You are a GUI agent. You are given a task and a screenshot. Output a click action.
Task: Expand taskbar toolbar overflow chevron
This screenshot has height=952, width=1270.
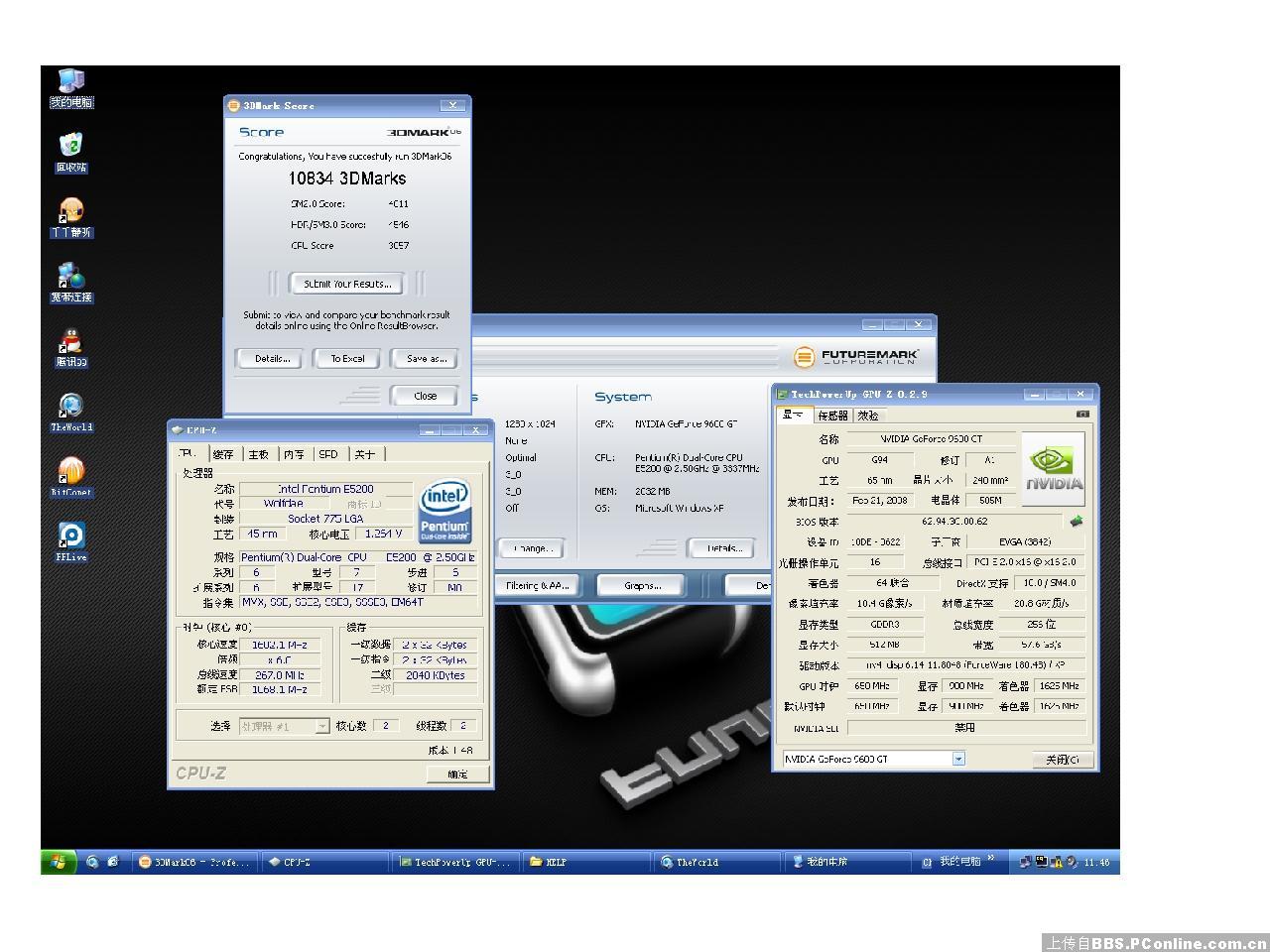pos(990,859)
